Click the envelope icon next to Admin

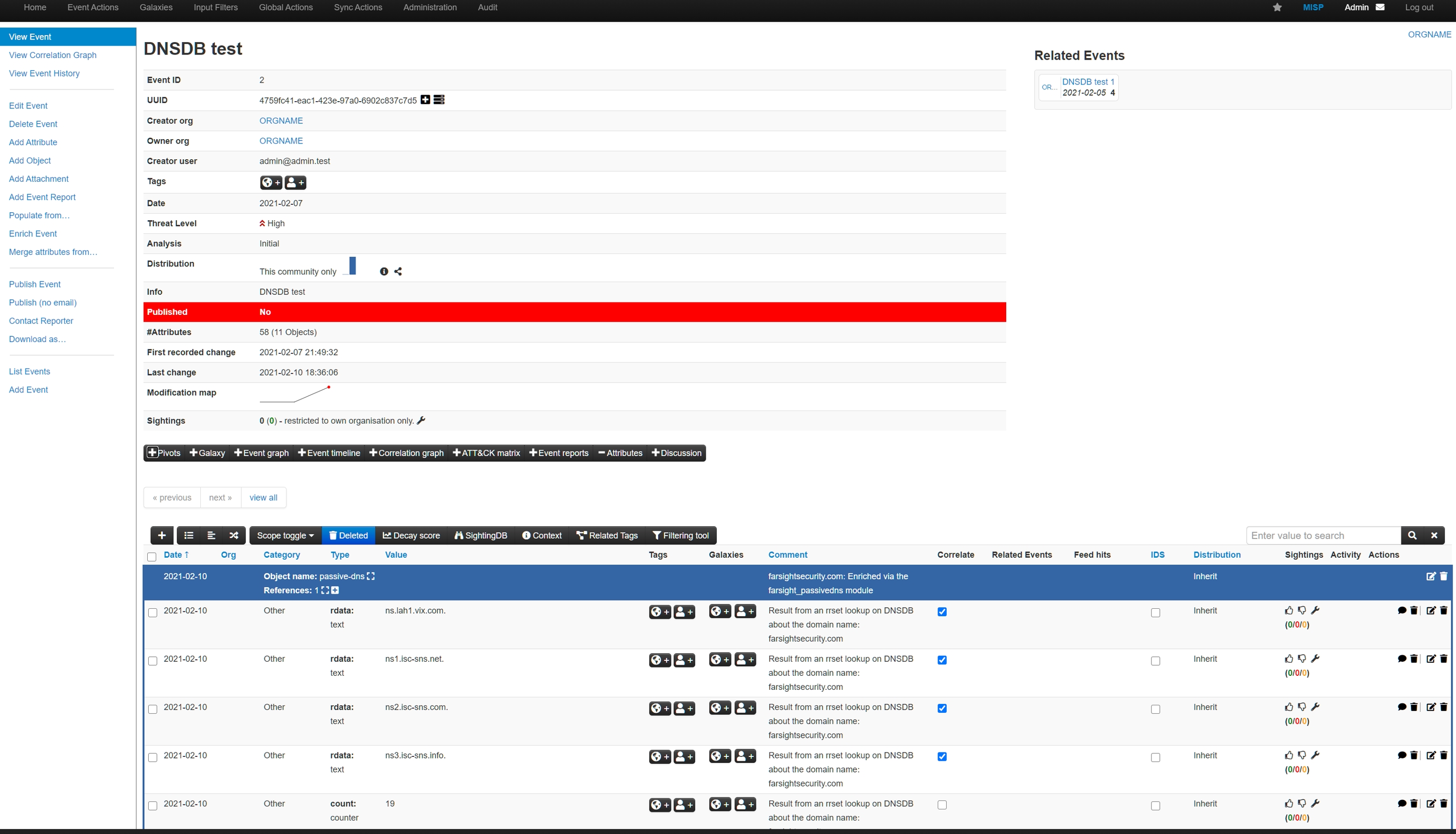(x=1380, y=8)
